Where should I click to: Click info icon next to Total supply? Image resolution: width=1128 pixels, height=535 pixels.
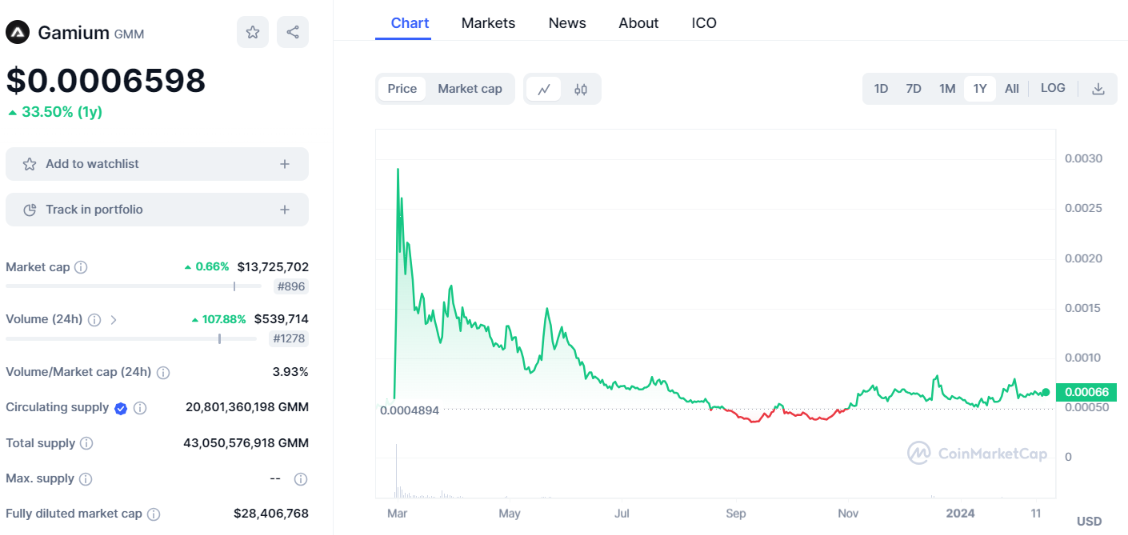pyautogui.click(x=86, y=443)
